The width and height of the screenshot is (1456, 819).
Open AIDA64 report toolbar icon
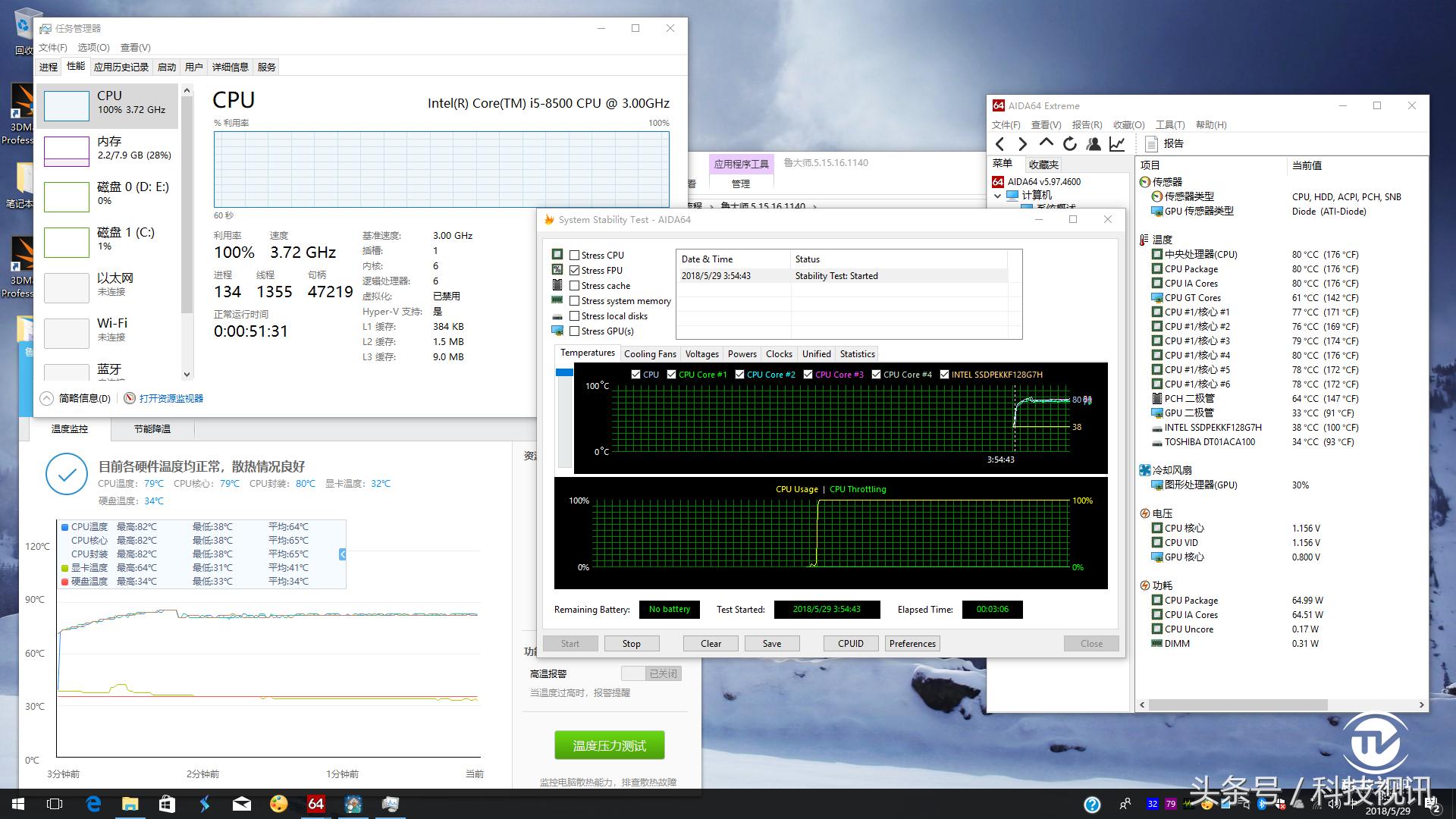(x=1151, y=144)
